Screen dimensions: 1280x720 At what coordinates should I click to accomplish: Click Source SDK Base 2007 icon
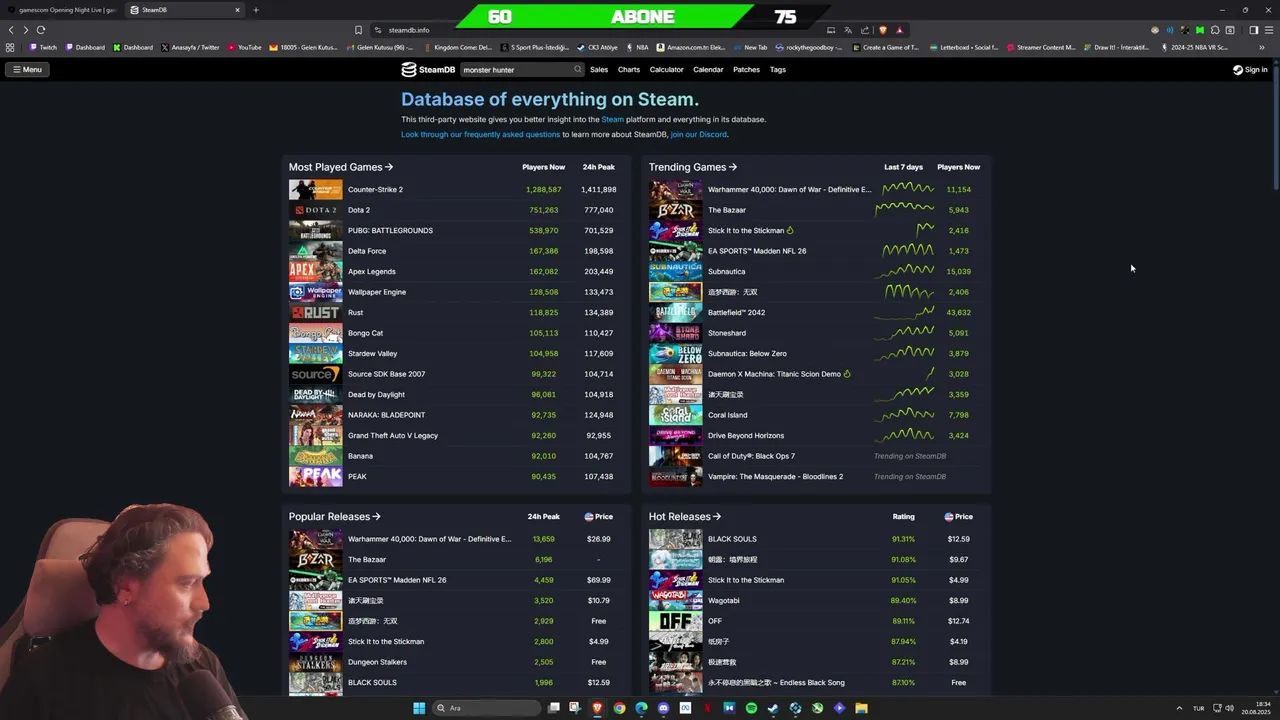[315, 374]
